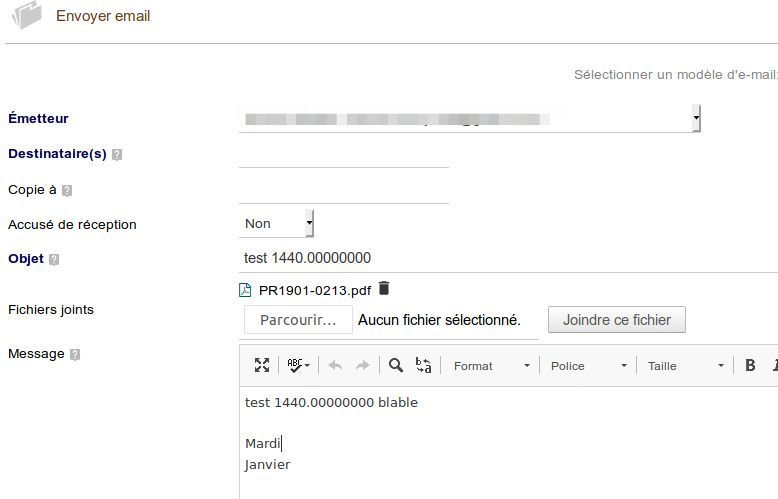Open the Find magnifier tool
778x499 pixels.
pos(396,366)
